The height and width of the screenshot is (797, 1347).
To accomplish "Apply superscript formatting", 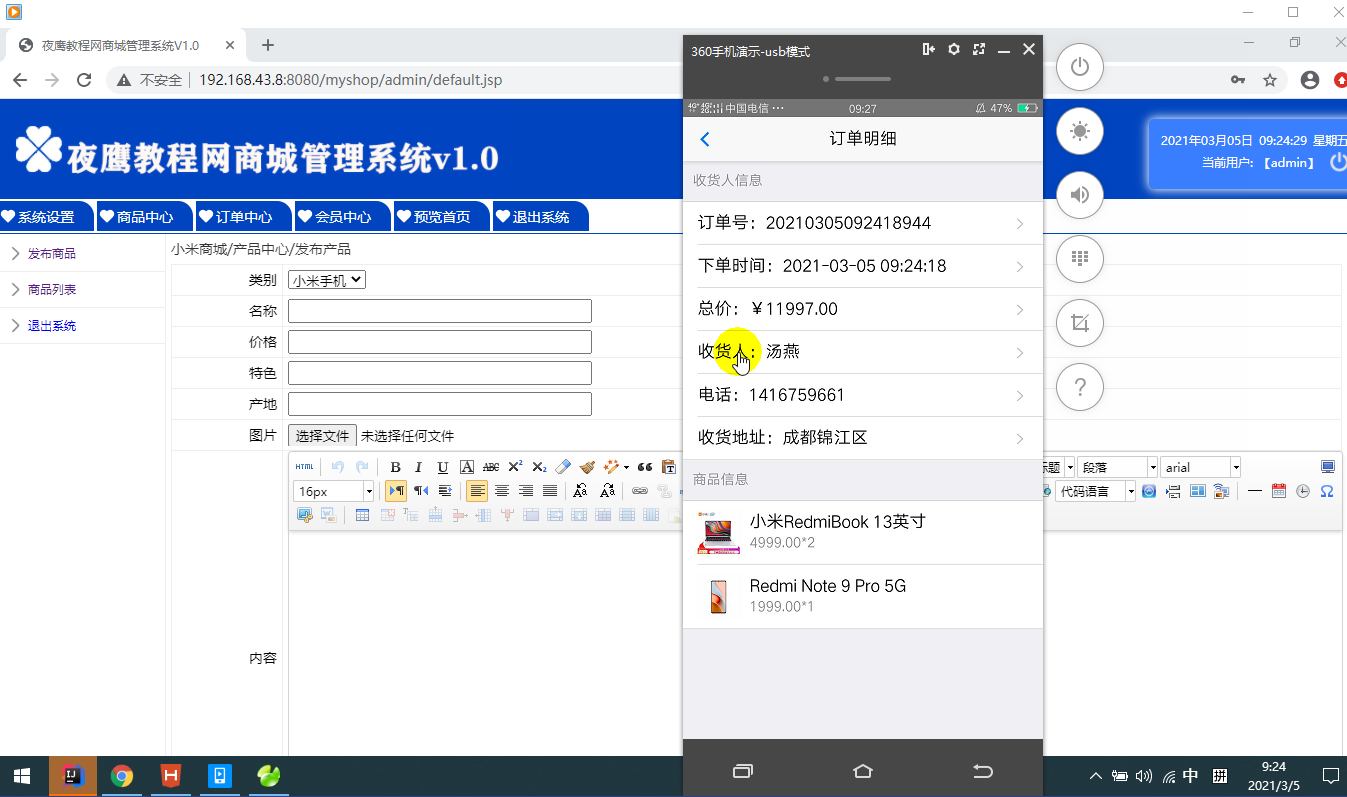I will click(x=515, y=467).
